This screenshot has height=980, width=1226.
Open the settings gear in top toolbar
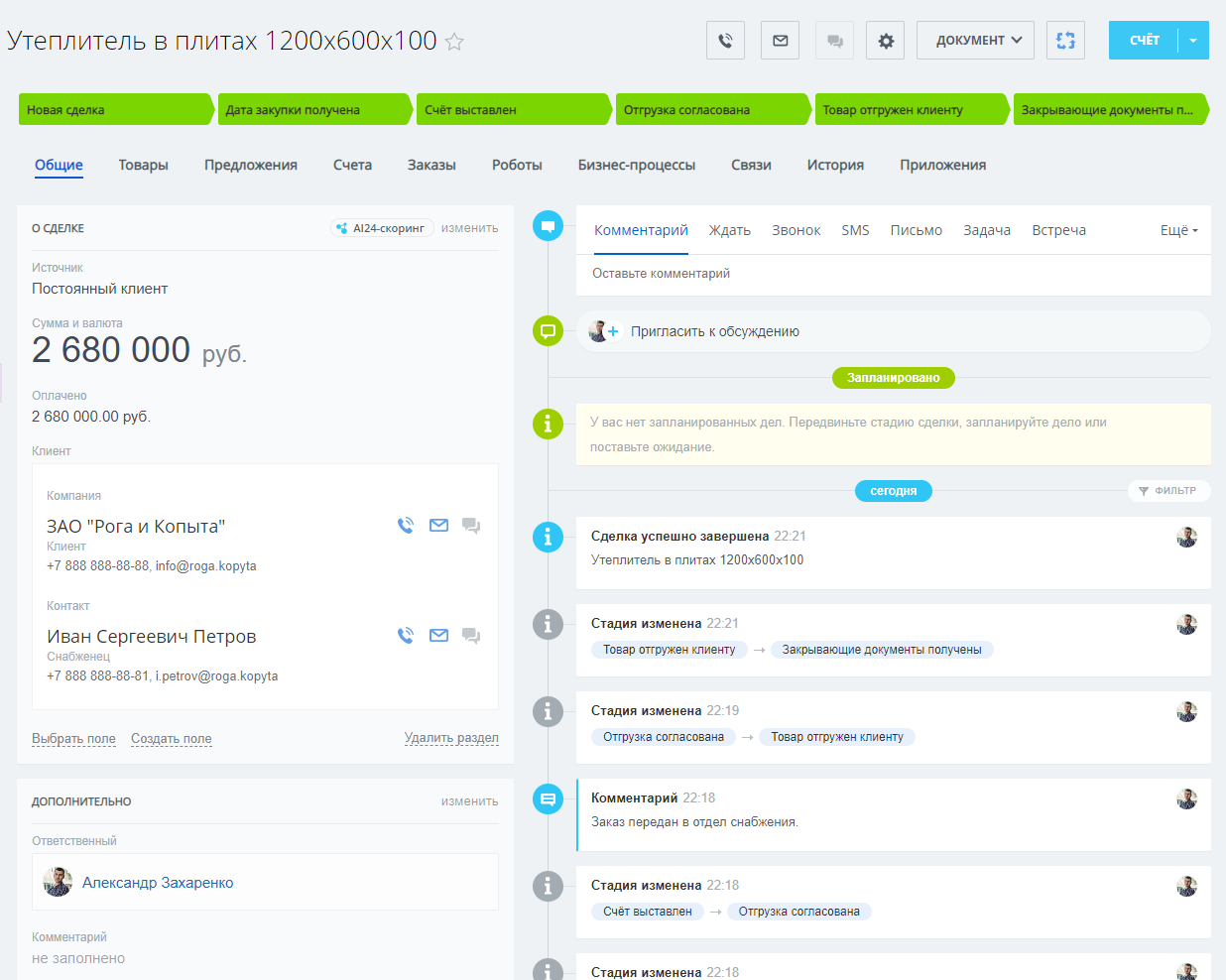(x=885, y=41)
